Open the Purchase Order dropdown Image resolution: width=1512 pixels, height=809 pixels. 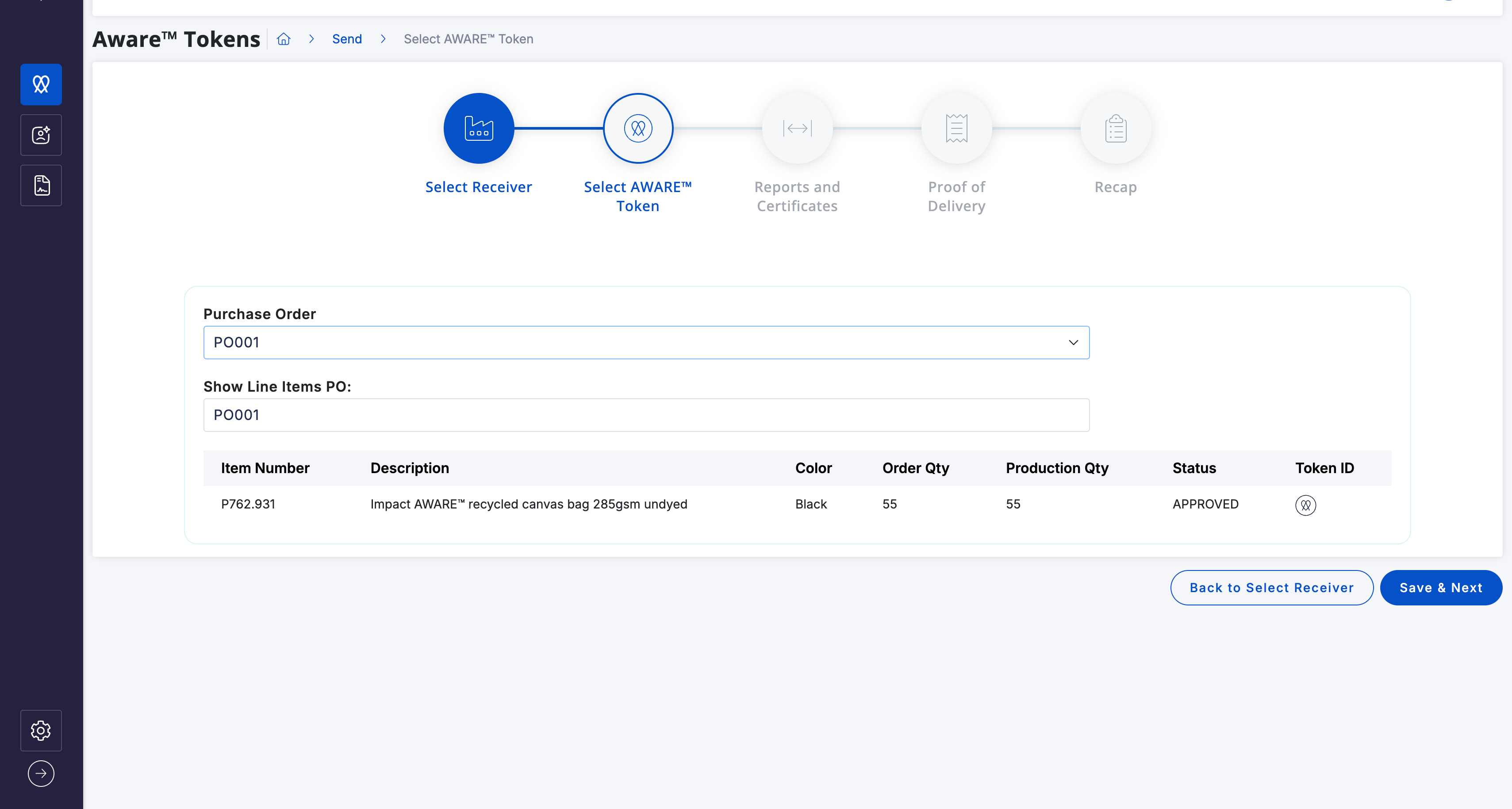point(646,342)
